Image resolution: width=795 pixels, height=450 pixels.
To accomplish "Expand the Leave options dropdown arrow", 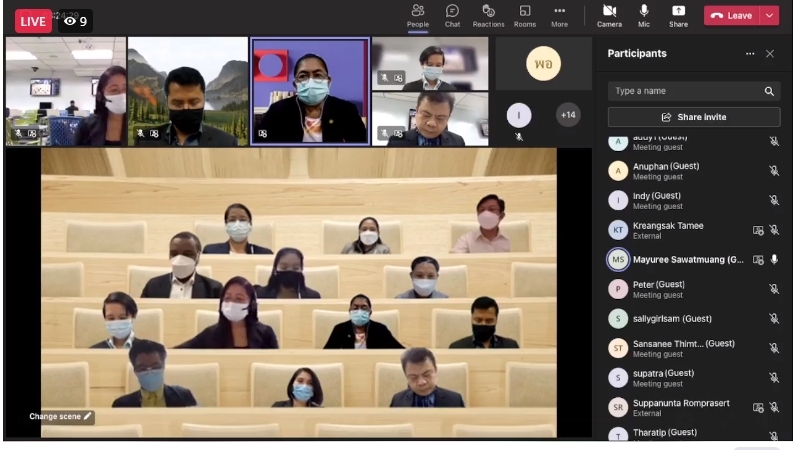I will coord(769,16).
